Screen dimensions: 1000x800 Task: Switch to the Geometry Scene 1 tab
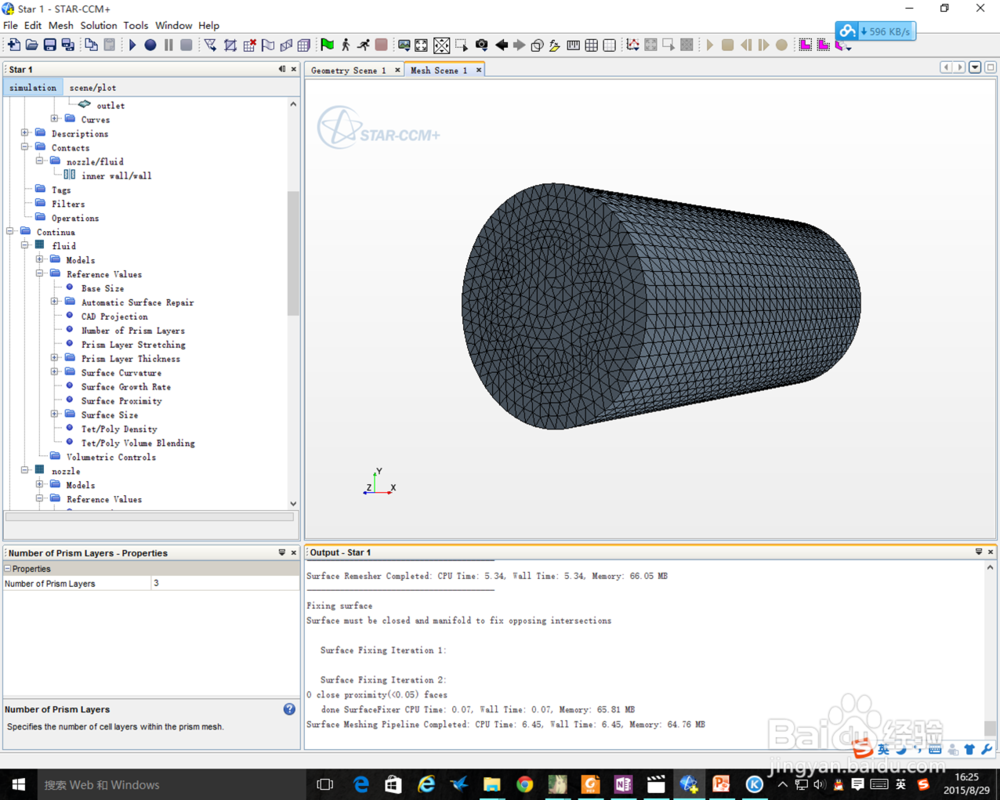[348, 70]
